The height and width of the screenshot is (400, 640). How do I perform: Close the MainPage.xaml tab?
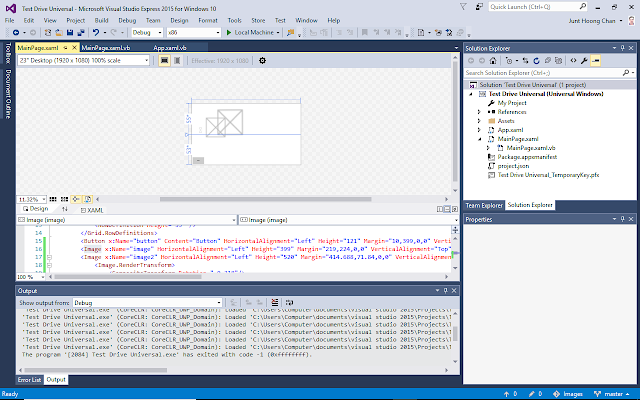[74, 48]
